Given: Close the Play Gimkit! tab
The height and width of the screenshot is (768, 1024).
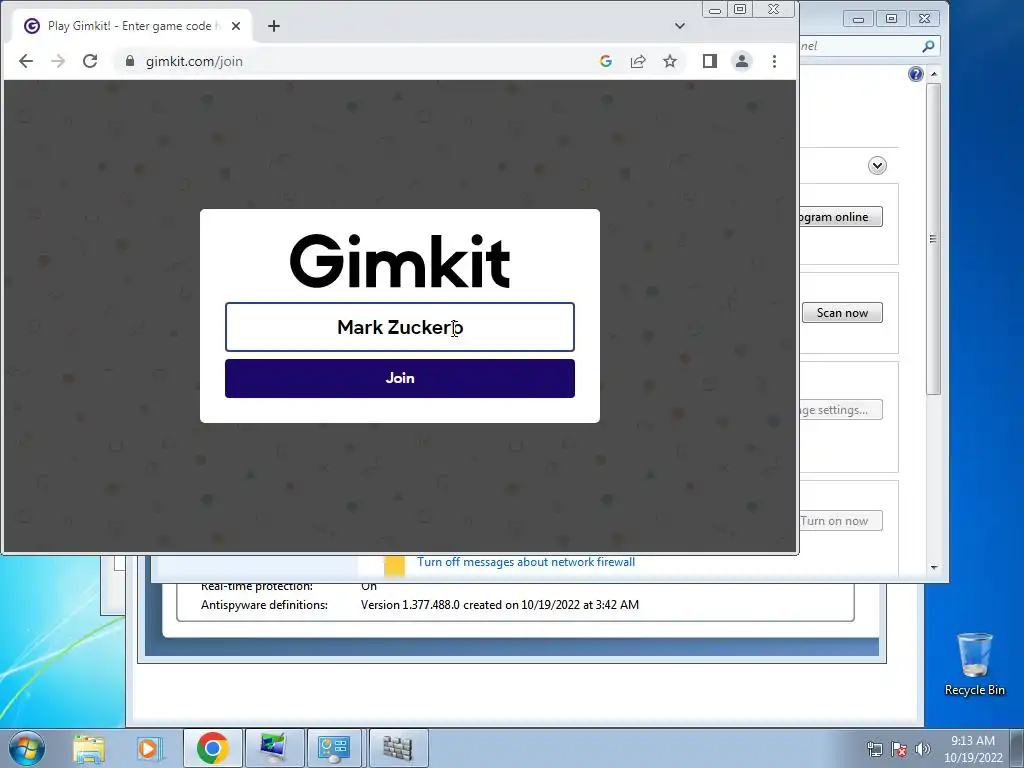Looking at the screenshot, I should coord(236,26).
